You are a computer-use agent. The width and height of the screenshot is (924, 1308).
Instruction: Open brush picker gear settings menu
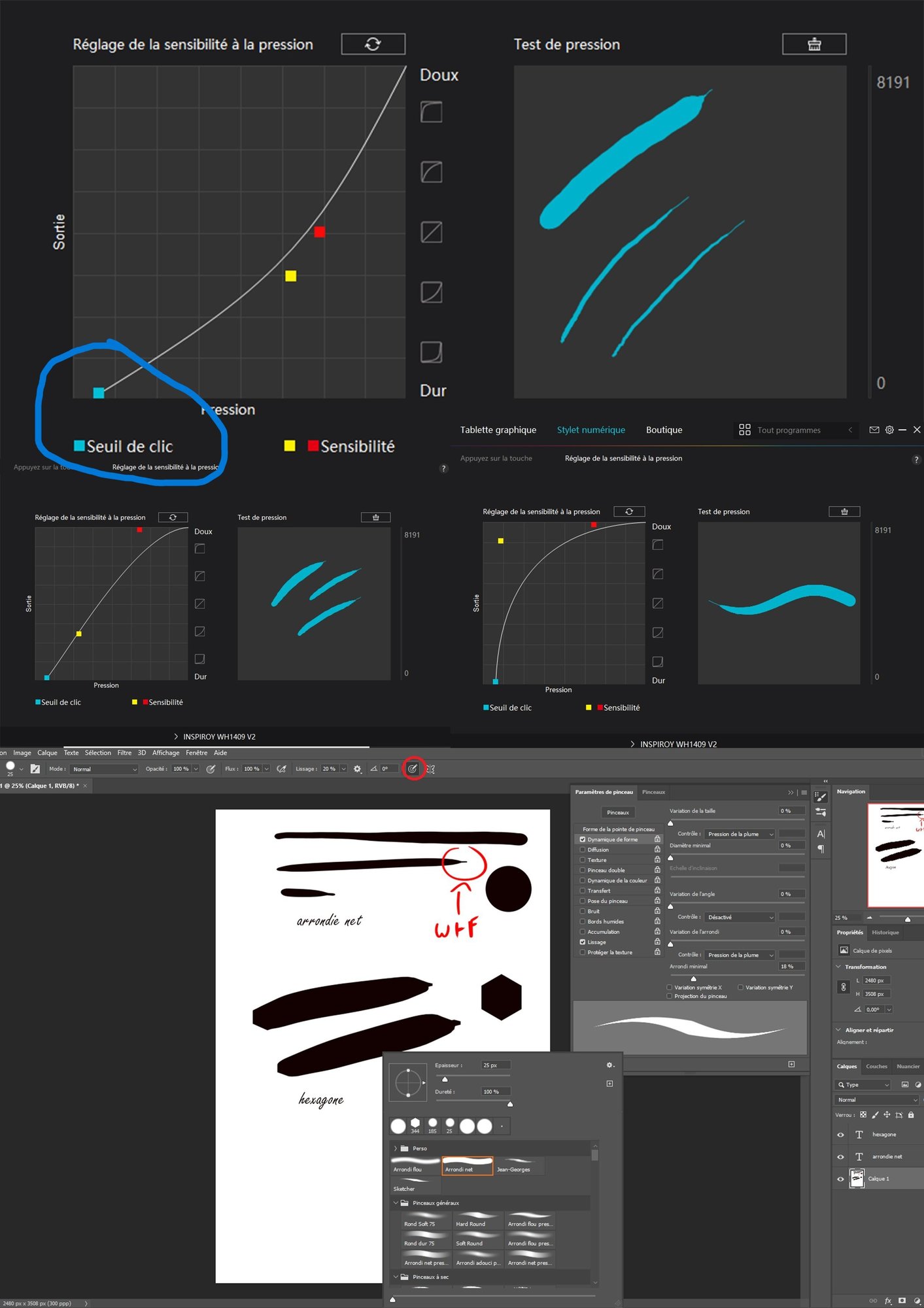[609, 1065]
